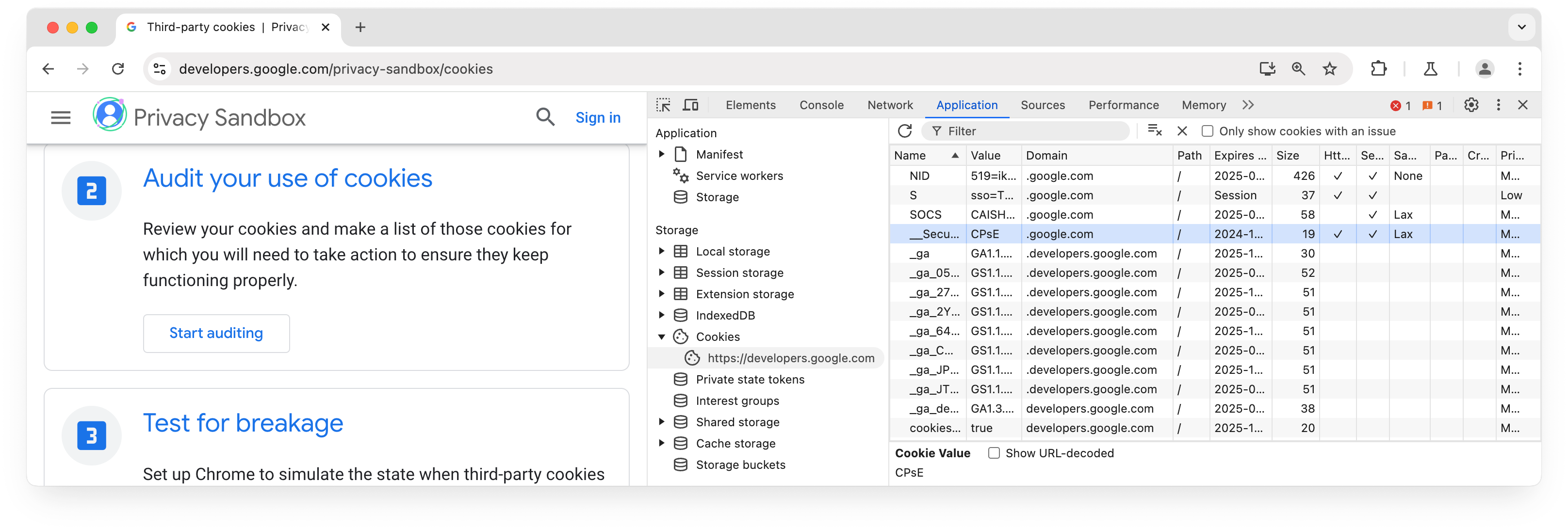Toggle 'Only show cookies with an issue'
This screenshot has width=1568, height=529.
pyautogui.click(x=1206, y=131)
